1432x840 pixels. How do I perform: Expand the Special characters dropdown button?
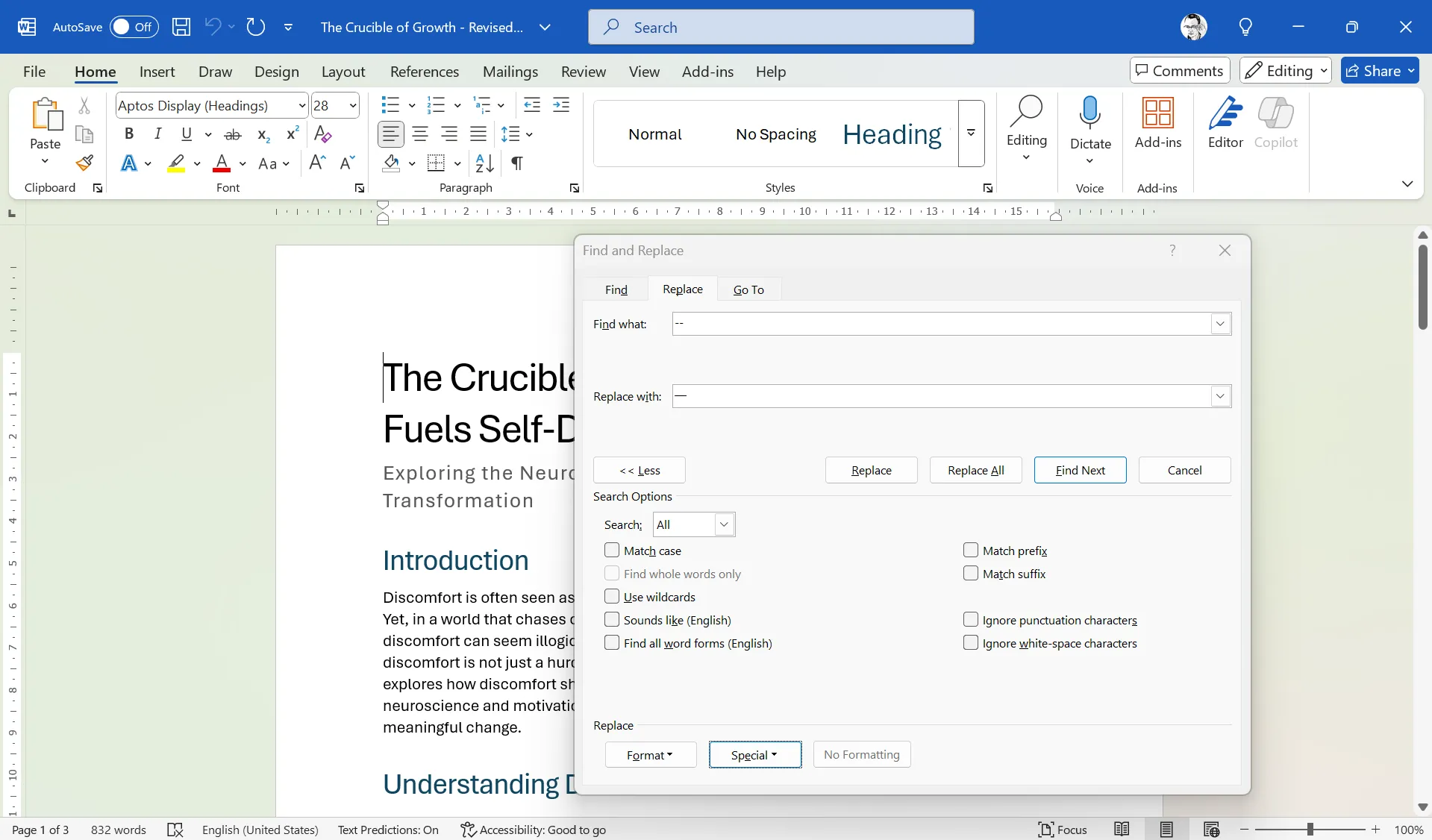(x=754, y=755)
